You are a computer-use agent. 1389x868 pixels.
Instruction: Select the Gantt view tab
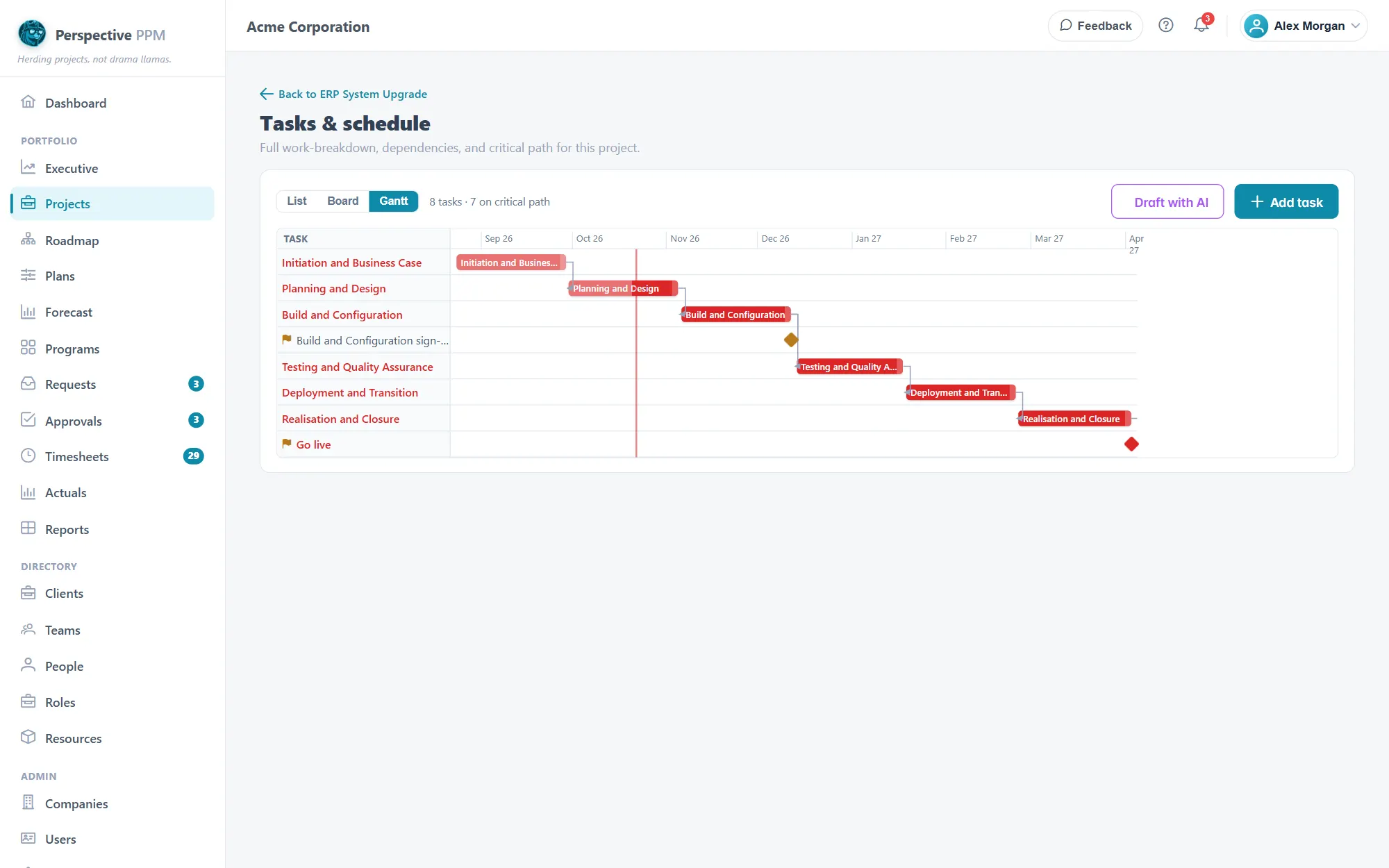(x=394, y=201)
